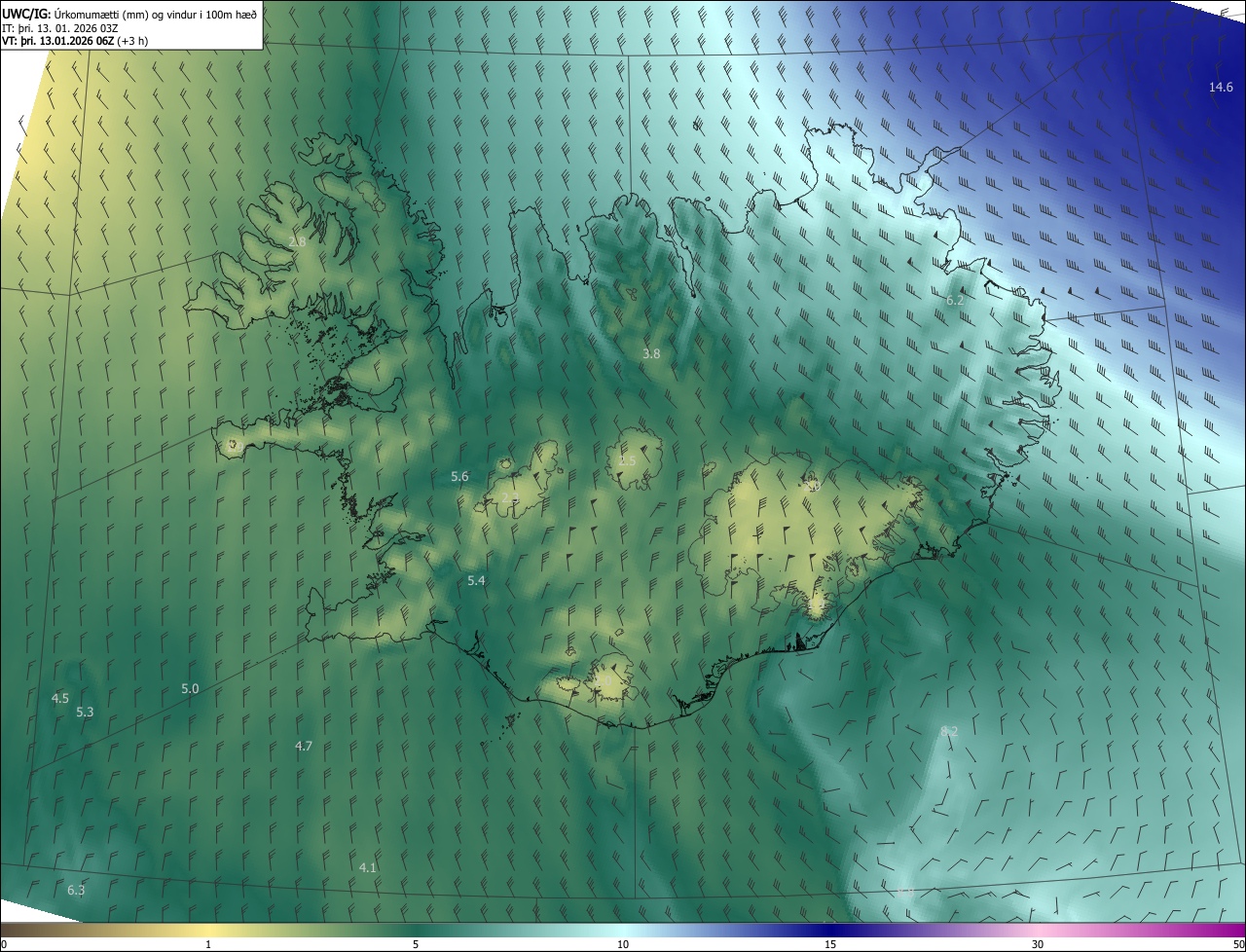Click the 2.8 value over the Westfjords
The height and width of the screenshot is (952, 1246).
297,241
